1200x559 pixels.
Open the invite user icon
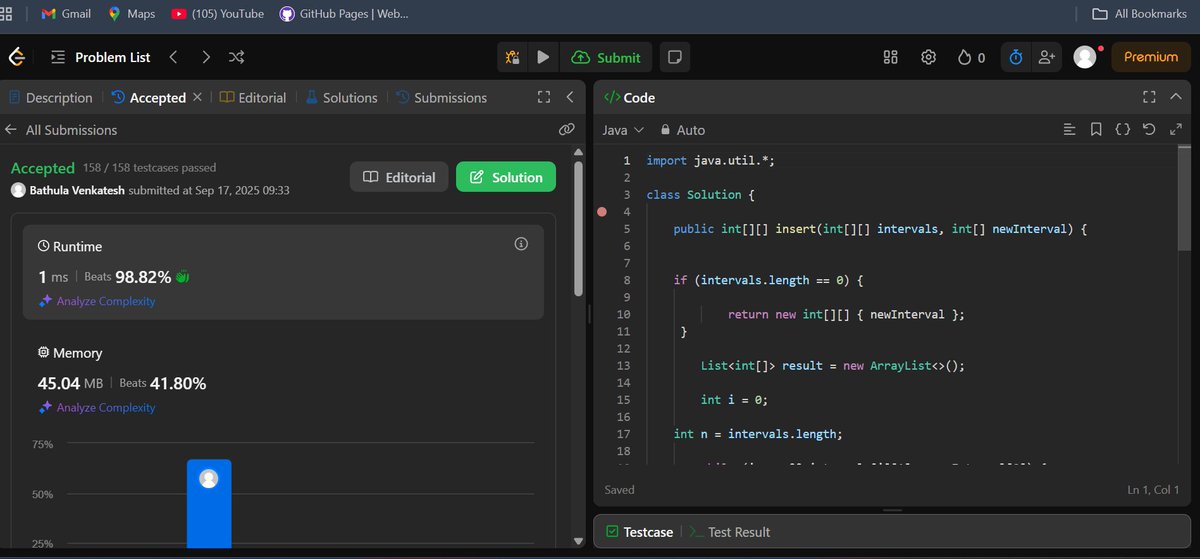tap(1047, 57)
